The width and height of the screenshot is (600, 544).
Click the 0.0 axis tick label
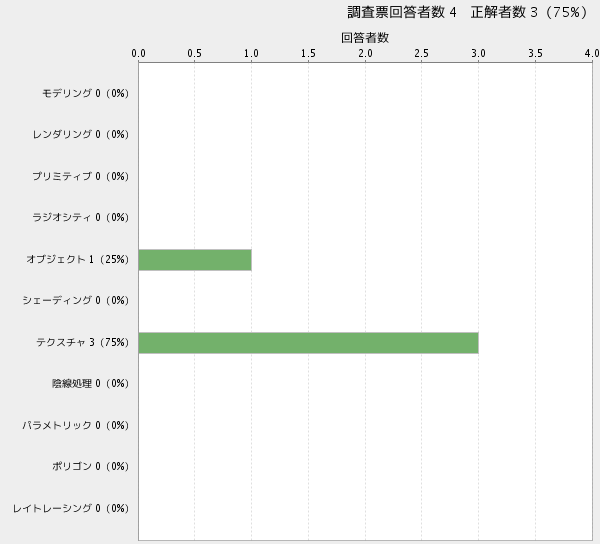click(x=139, y=54)
